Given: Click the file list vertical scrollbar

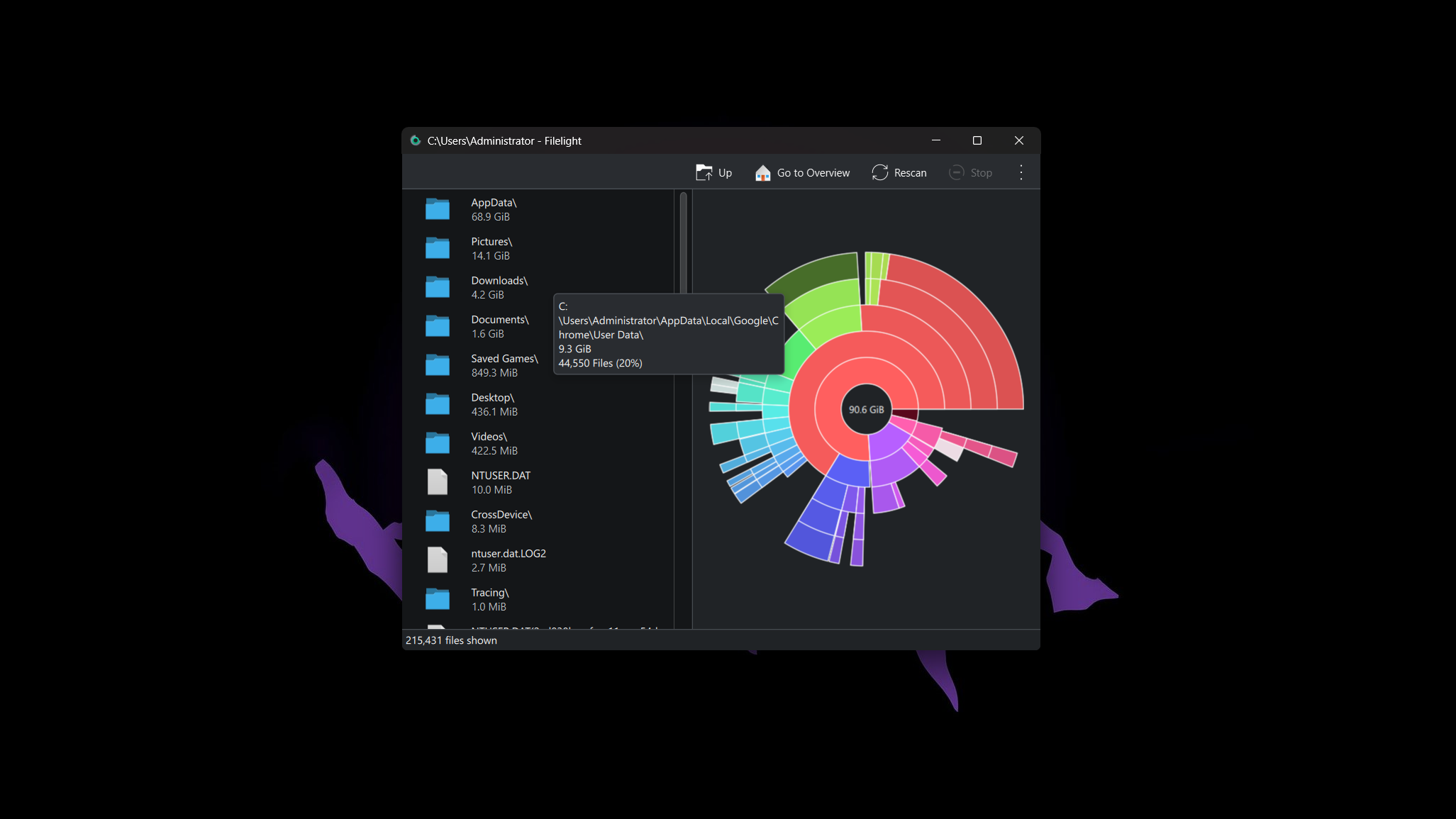Looking at the screenshot, I should [683, 243].
